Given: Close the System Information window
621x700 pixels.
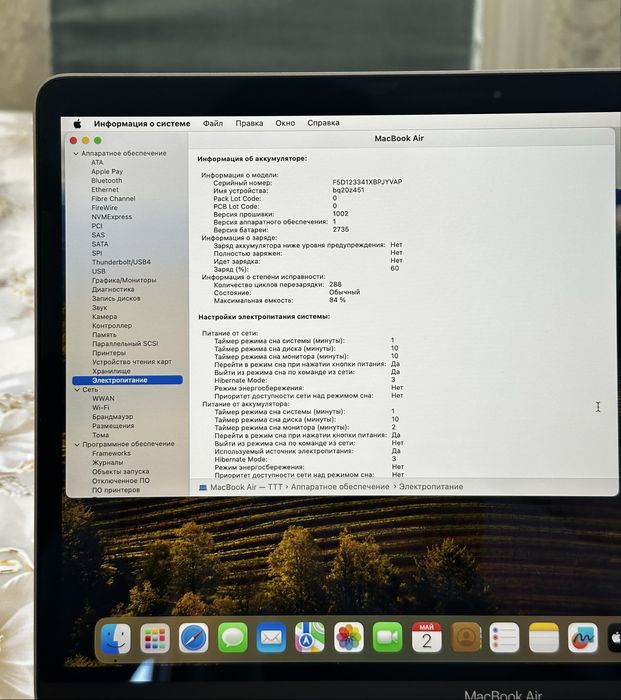Looking at the screenshot, I should (74, 141).
